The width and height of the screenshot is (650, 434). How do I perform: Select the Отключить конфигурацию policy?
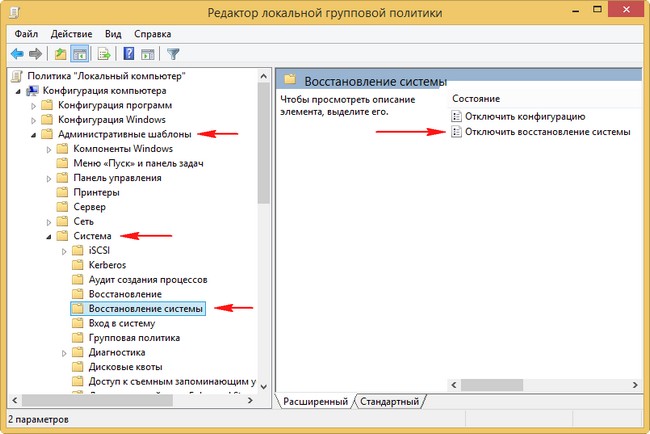(x=525, y=117)
